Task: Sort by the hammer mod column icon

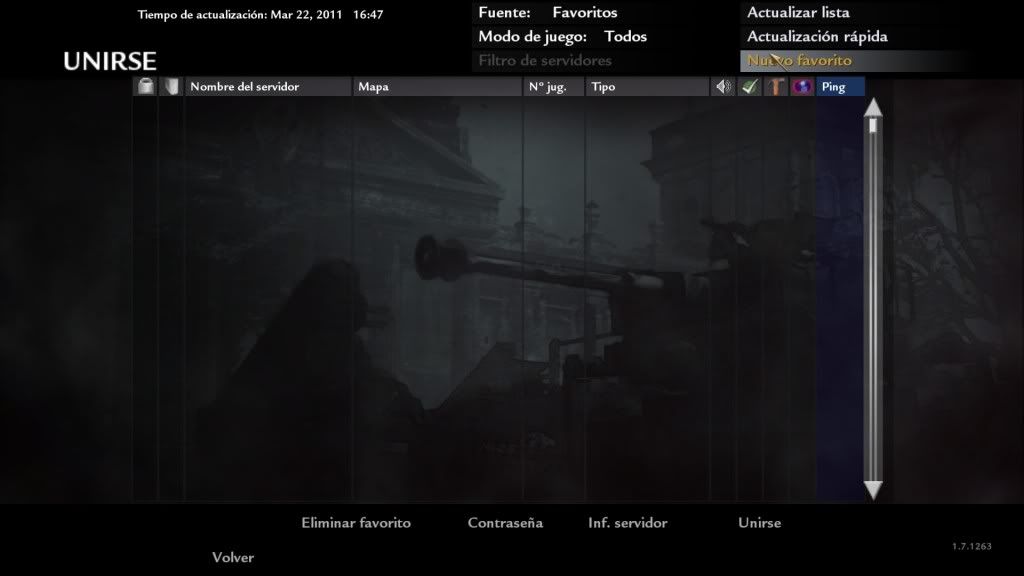Action: pos(776,86)
